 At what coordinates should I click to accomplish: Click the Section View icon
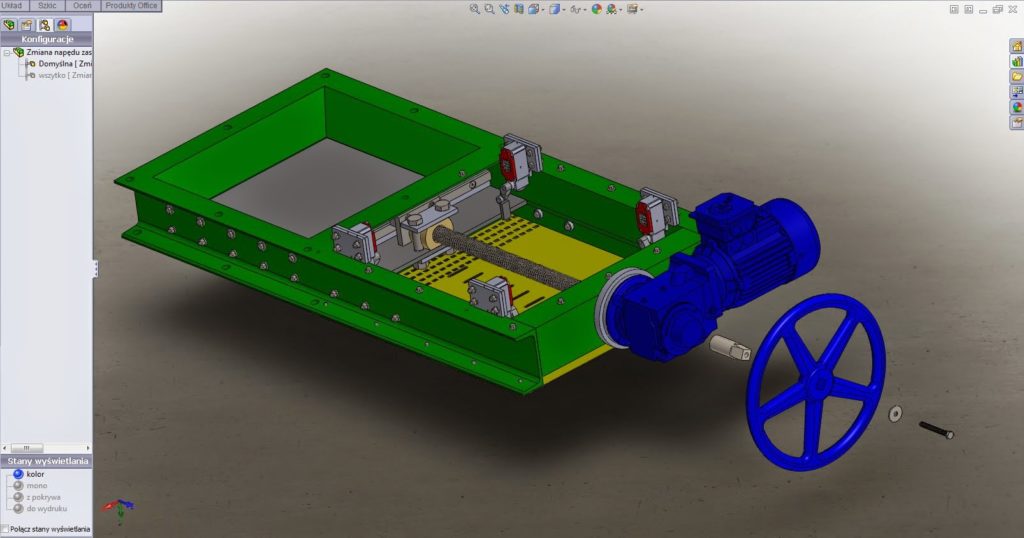tap(519, 9)
